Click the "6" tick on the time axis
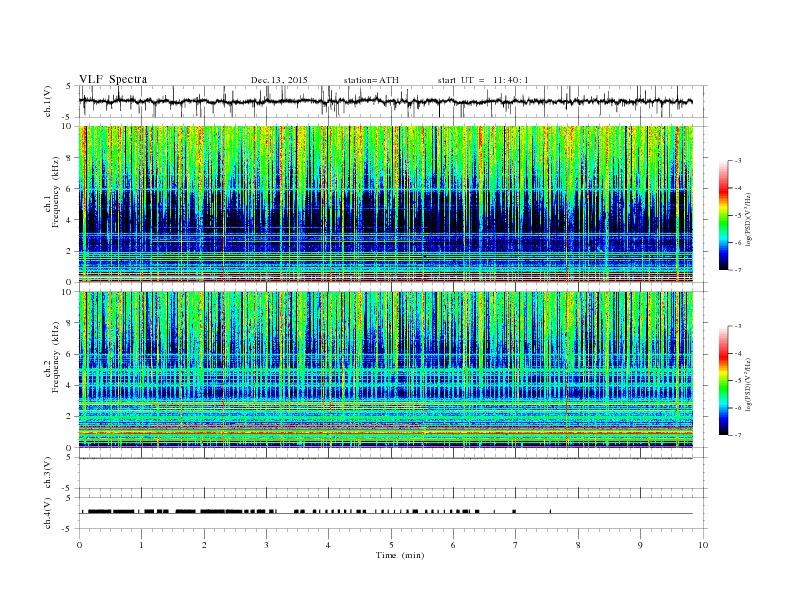This screenshot has height=612, width=792. click(453, 545)
